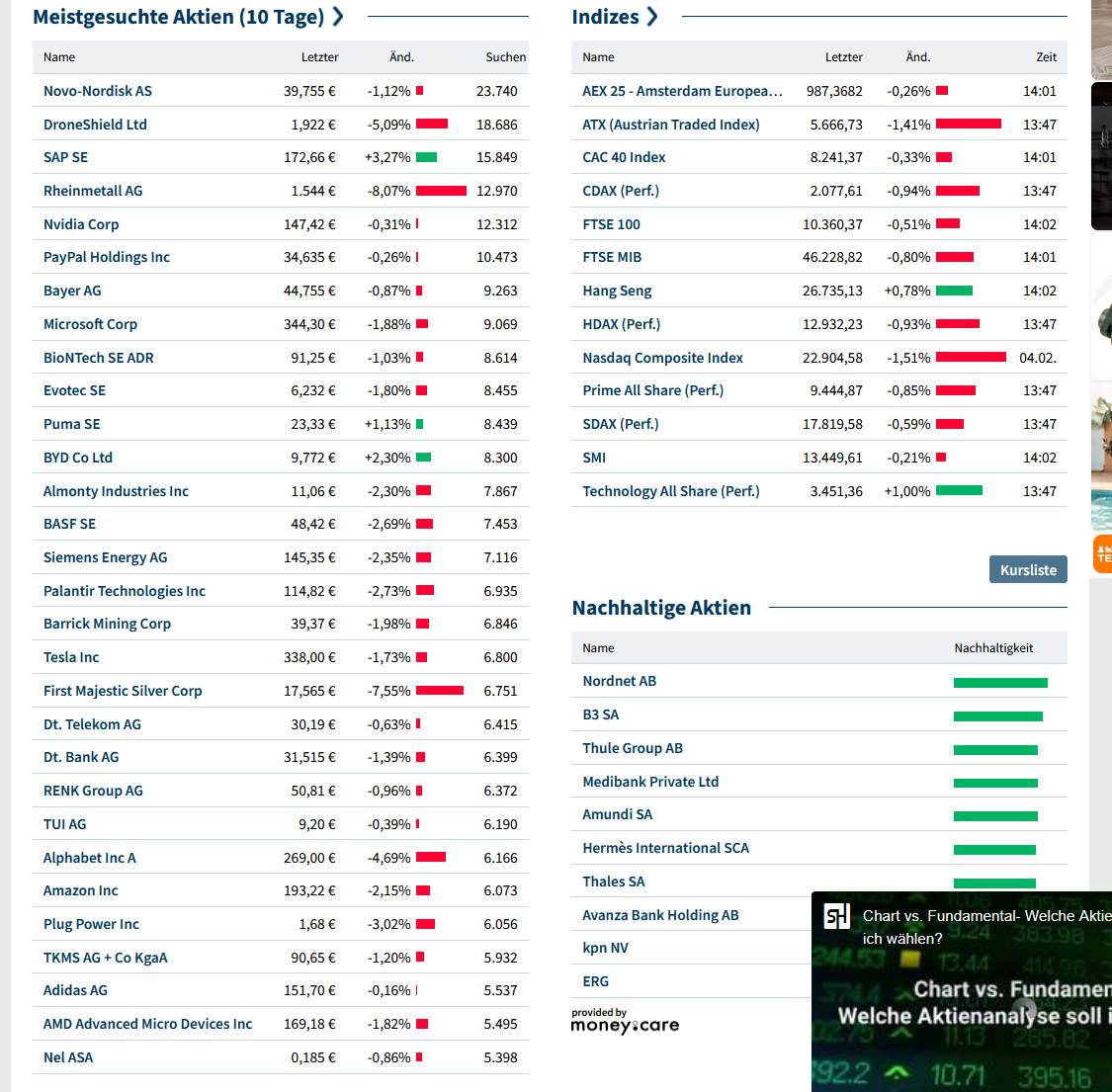This screenshot has height=1092, width=1112.
Task: Click the SH logo in video overlay
Action: (x=837, y=917)
